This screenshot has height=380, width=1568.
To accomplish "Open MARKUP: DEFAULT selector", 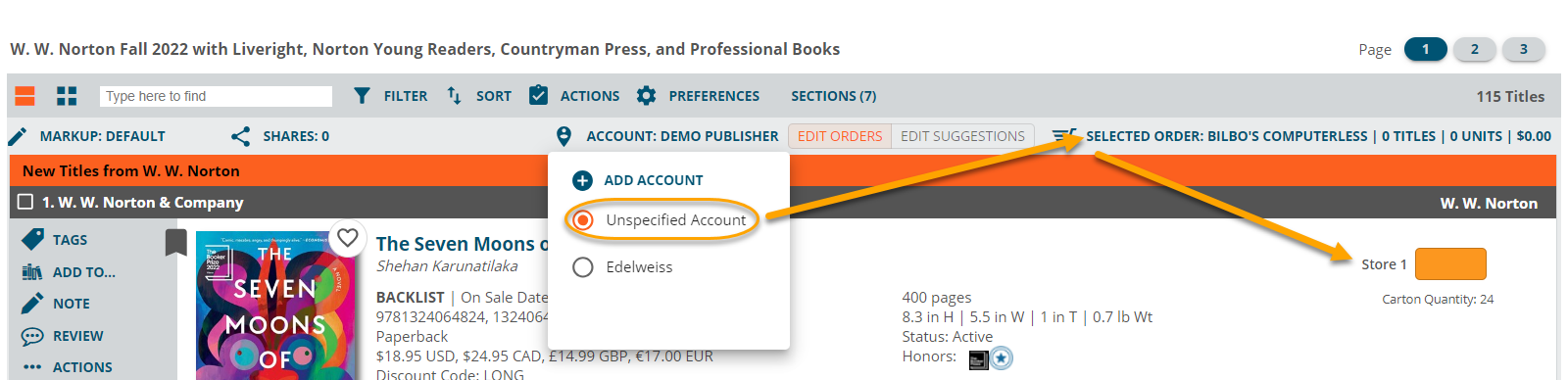I will (102, 136).
